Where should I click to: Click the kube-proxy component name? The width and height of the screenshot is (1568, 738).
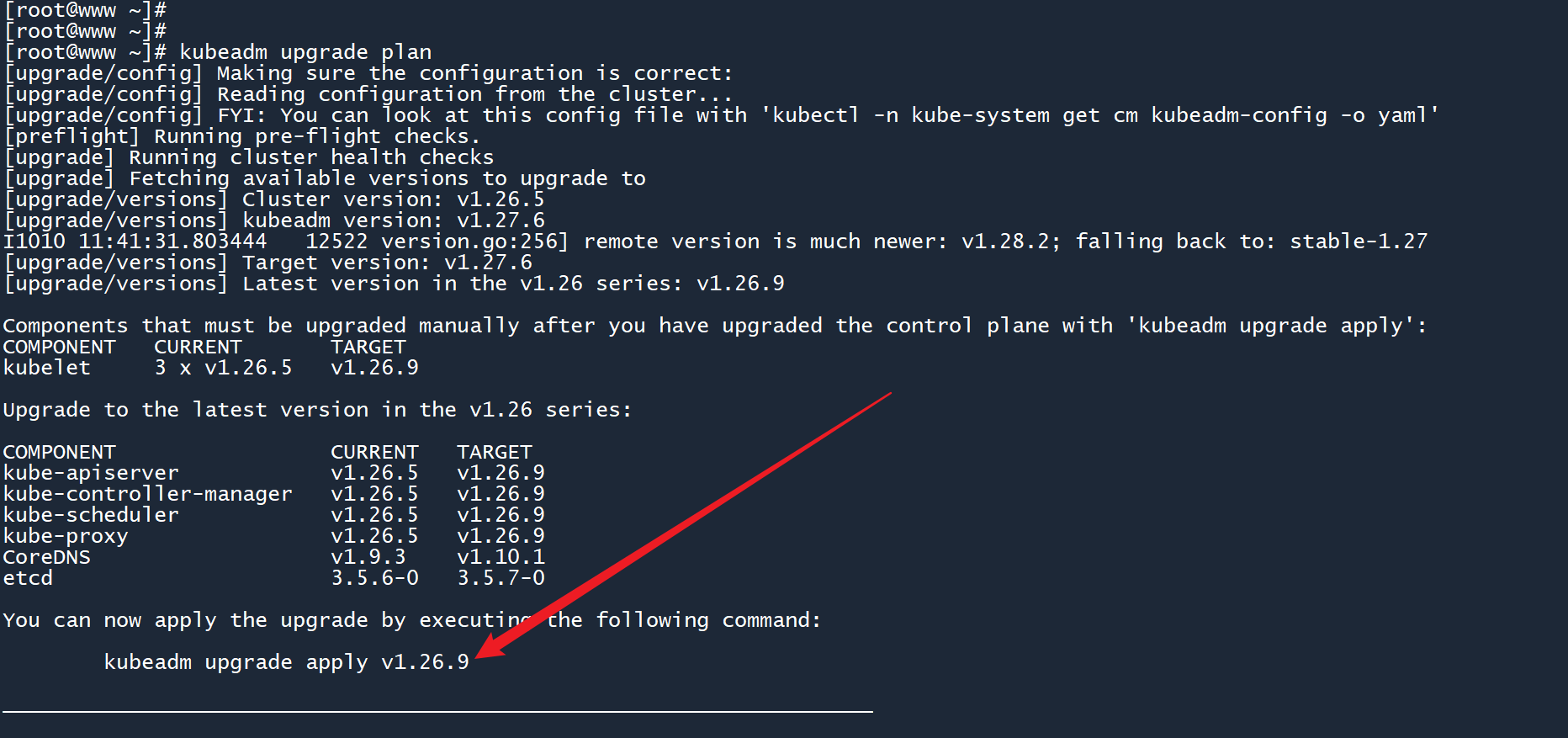66,536
